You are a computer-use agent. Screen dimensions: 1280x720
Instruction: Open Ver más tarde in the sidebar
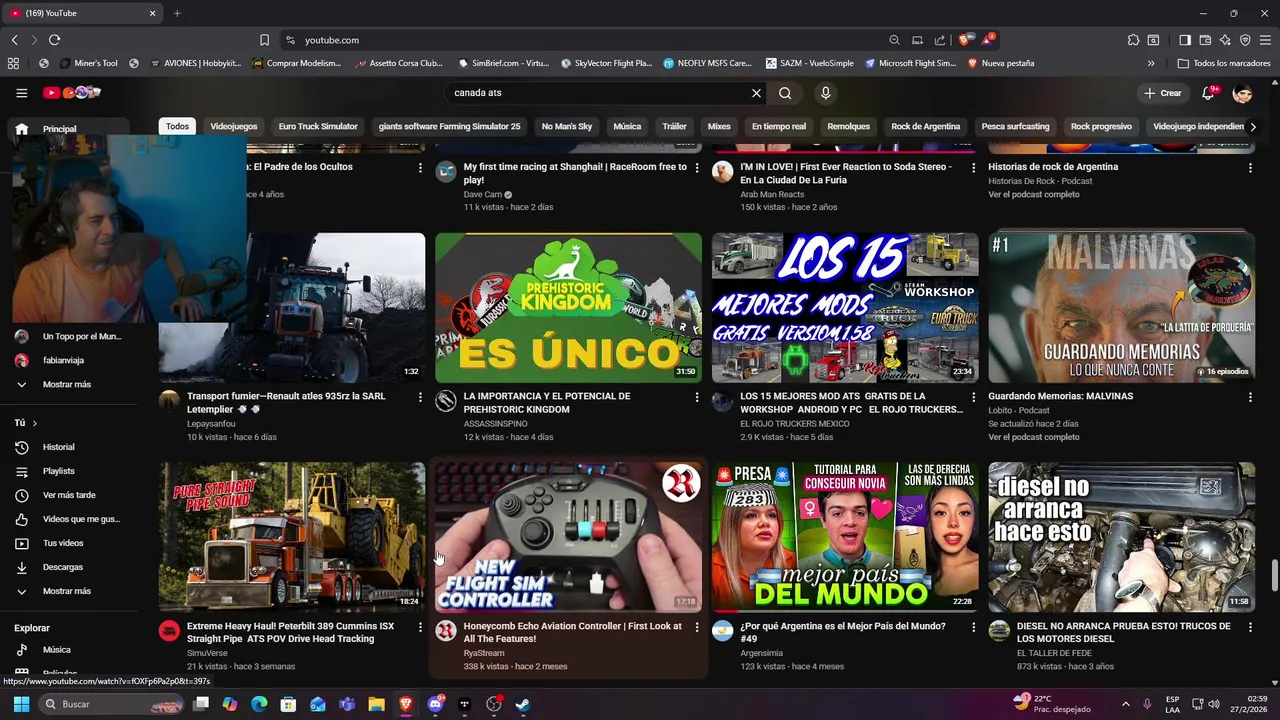coord(70,495)
